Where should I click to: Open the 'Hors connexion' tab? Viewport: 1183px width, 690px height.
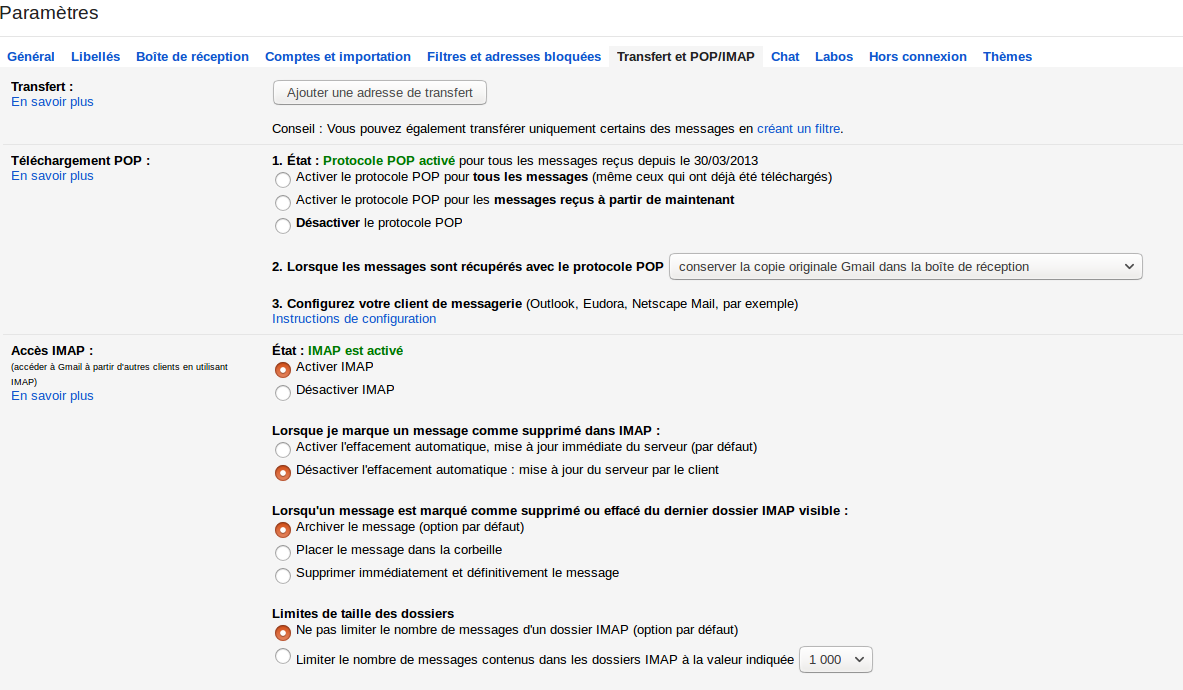point(918,57)
